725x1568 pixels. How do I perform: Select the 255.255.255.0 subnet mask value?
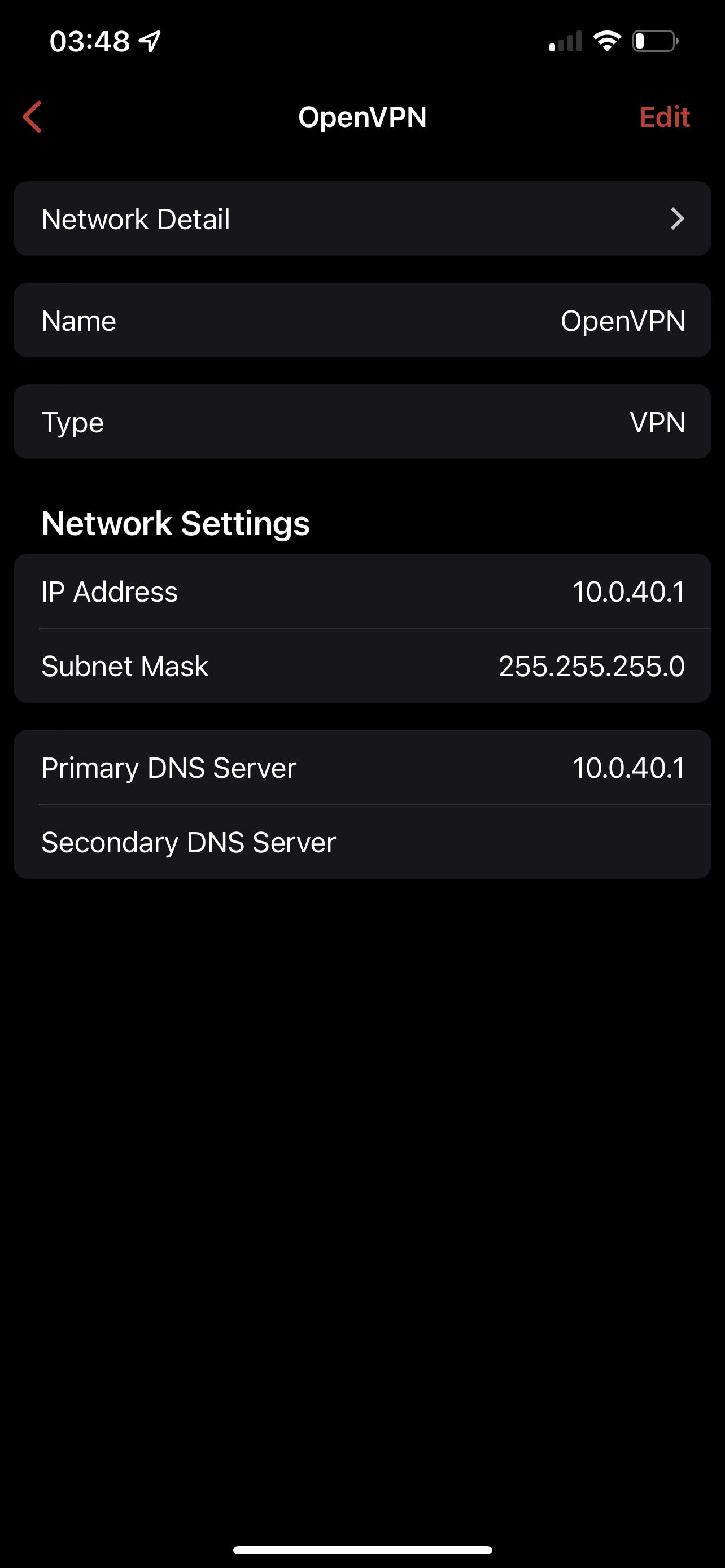point(592,666)
